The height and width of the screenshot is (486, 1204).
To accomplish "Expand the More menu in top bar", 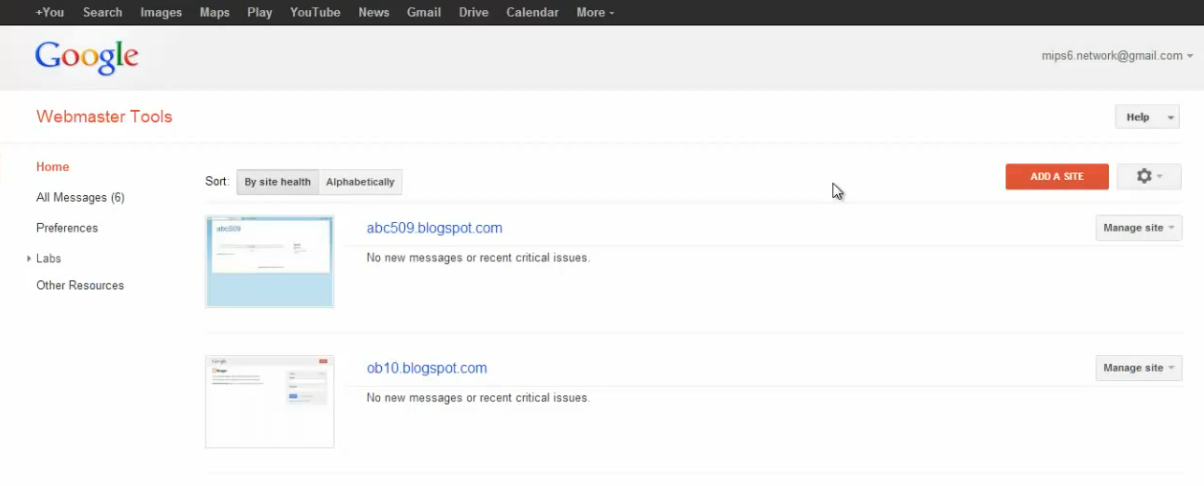I will pyautogui.click(x=595, y=12).
